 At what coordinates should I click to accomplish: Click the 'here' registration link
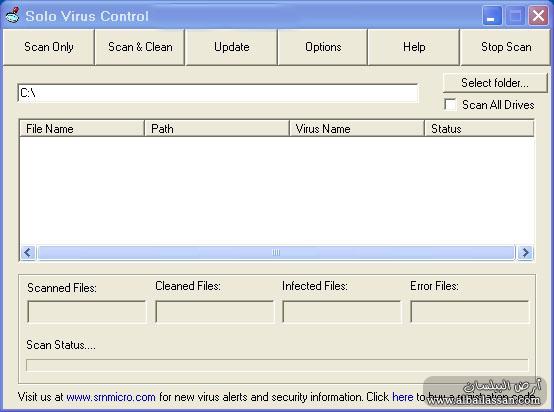tap(403, 397)
